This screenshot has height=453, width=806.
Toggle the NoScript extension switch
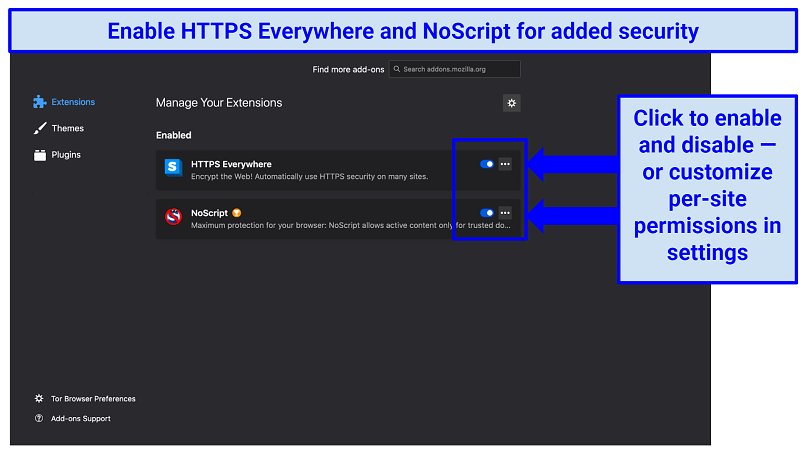(x=486, y=212)
